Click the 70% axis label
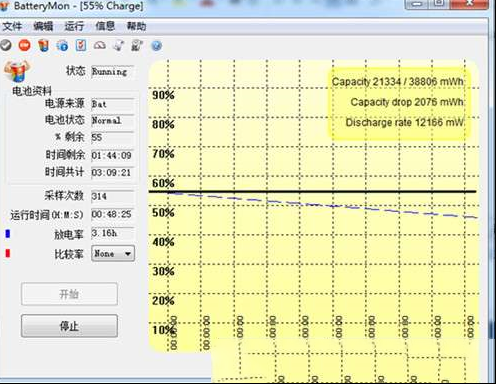Image resolution: width=496 pixels, height=384 pixels. point(163,154)
